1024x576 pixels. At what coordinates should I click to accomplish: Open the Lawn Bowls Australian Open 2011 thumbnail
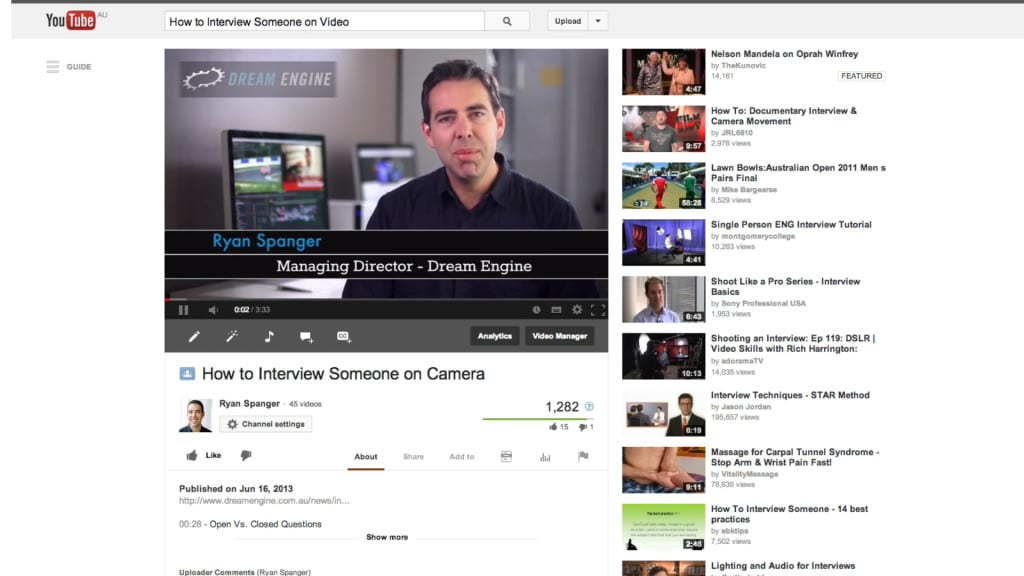[664, 185]
